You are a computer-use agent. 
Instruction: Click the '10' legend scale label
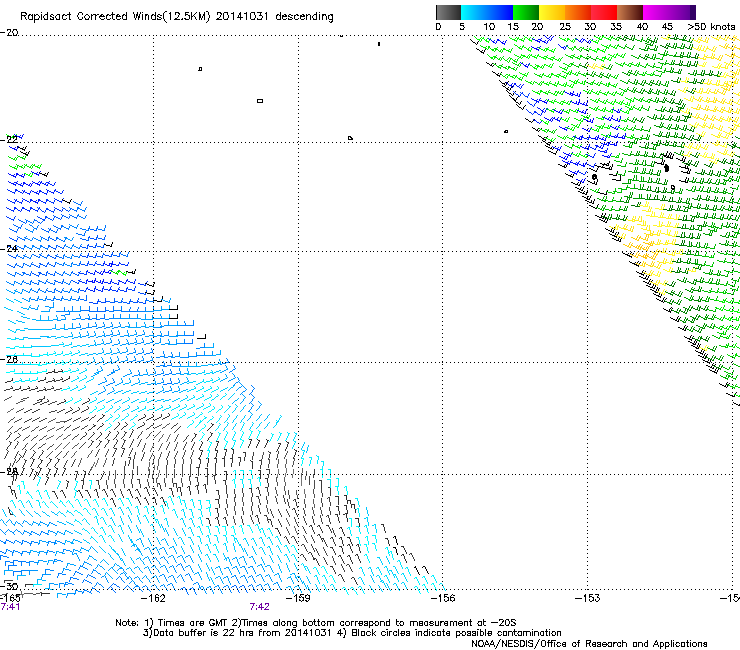(489, 27)
